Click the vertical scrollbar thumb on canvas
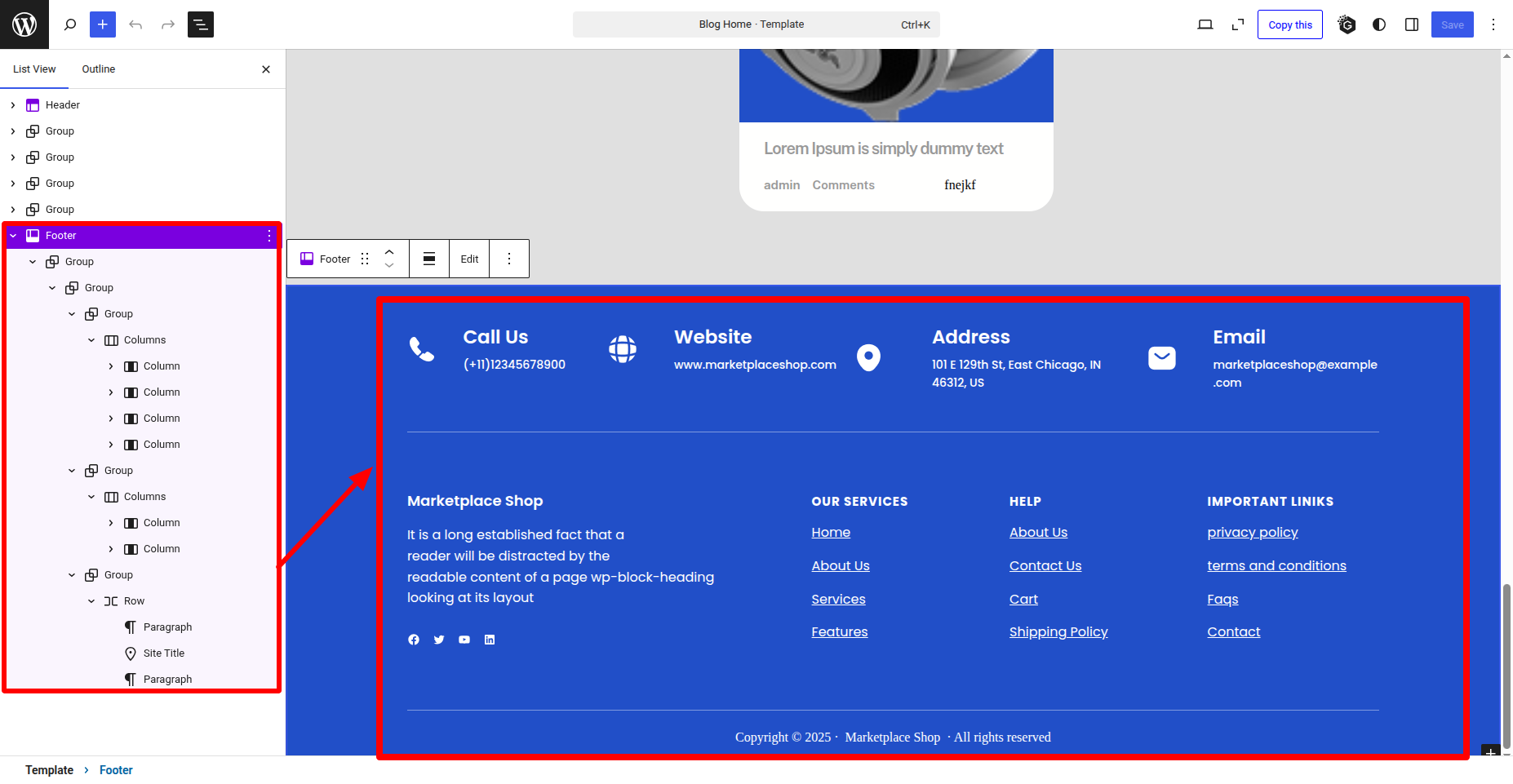Viewport: 1513px width, 784px height. [x=1506, y=665]
